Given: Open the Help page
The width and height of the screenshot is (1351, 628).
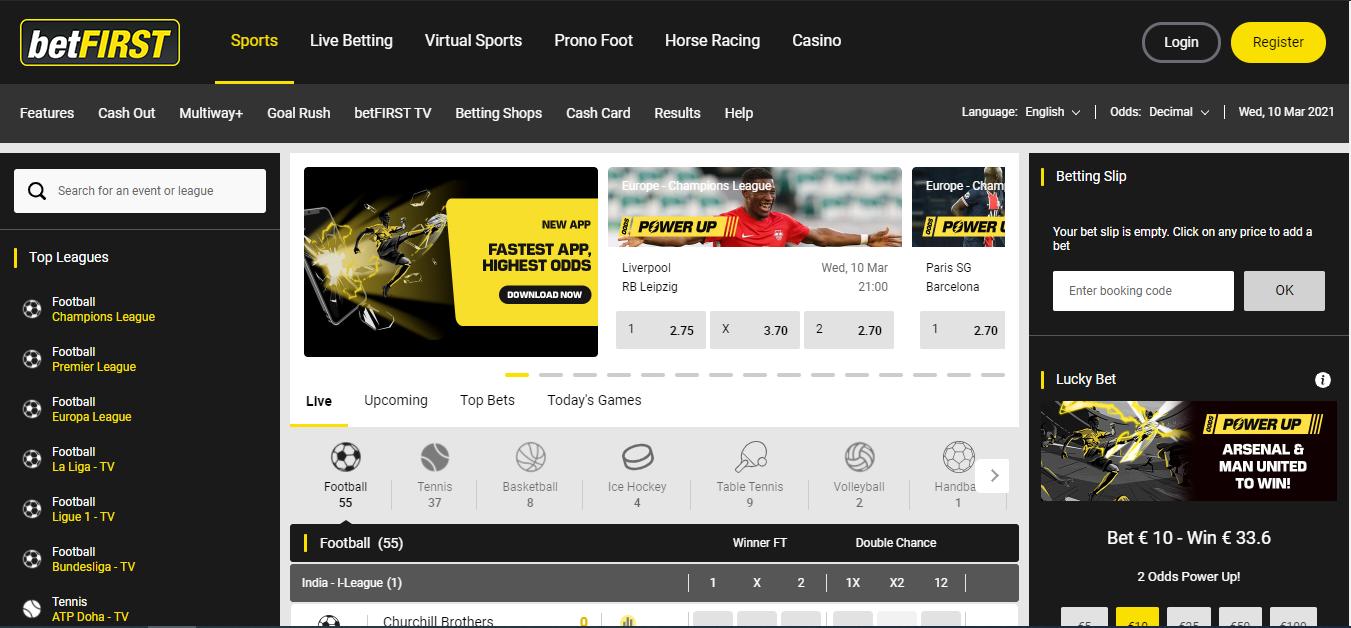Looking at the screenshot, I should (x=739, y=113).
